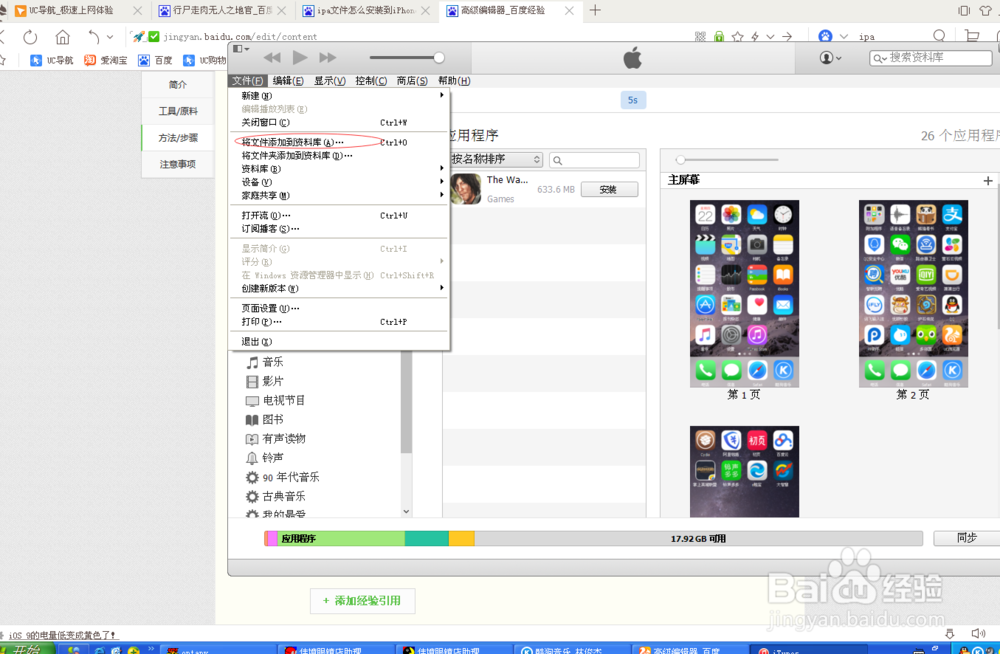Open the 爱淘宝 bookmark

[106, 60]
